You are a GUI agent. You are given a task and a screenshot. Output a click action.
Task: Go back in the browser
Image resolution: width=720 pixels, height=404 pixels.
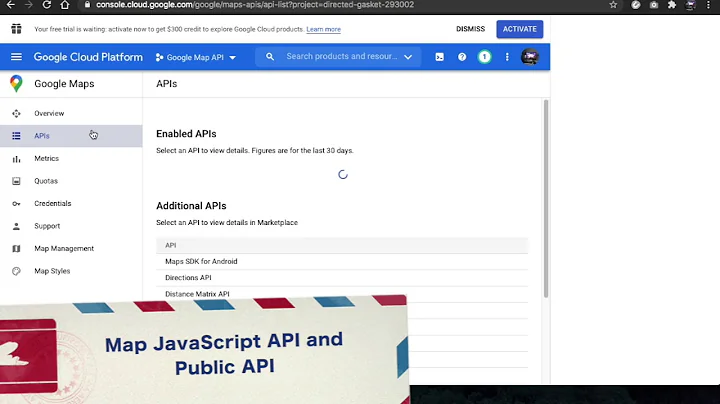tap(11, 5)
